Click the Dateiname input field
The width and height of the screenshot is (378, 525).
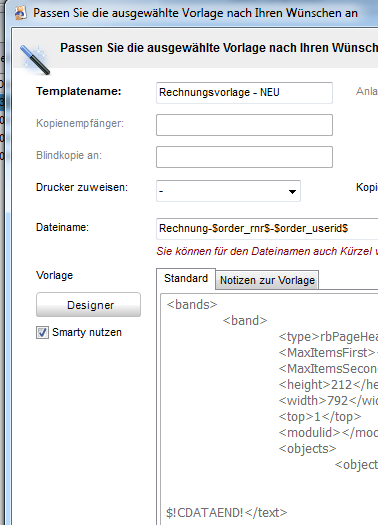tap(267, 229)
